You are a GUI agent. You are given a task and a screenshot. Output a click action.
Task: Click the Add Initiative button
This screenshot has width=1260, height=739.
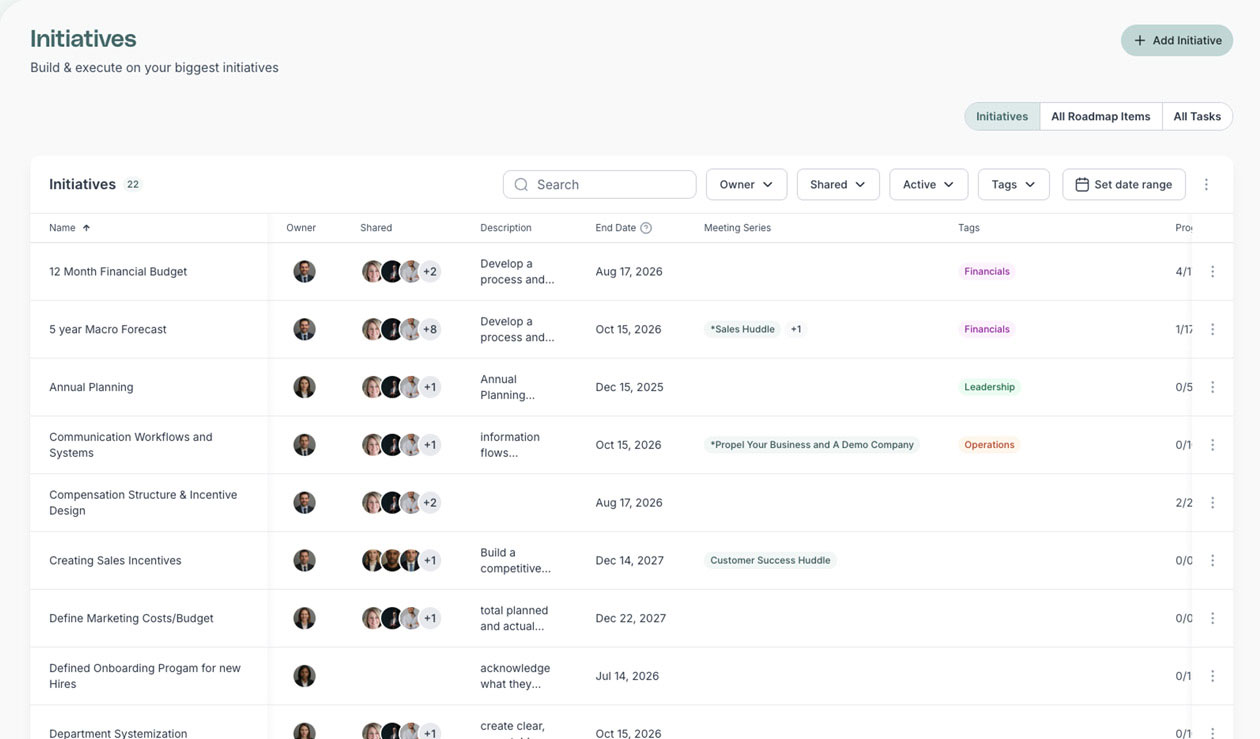point(1177,40)
